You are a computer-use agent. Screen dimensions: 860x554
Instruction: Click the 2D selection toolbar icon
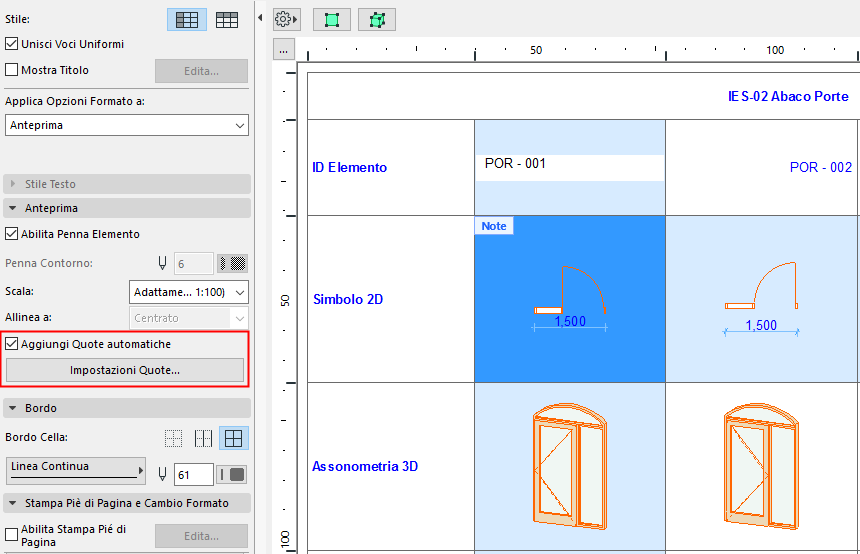click(x=331, y=20)
